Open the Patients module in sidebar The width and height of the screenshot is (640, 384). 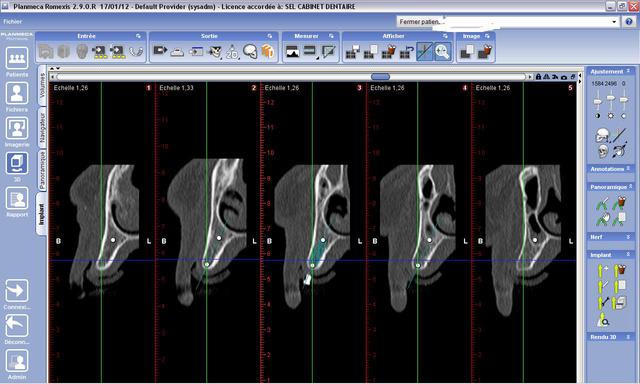tap(17, 58)
